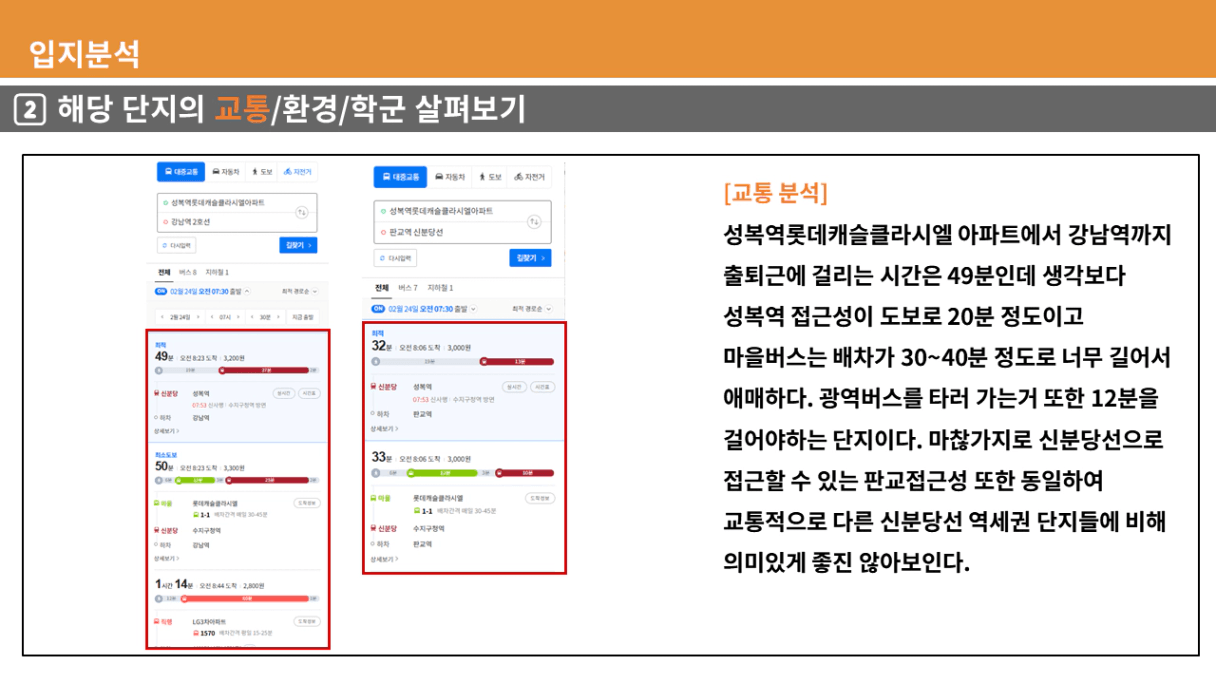Click 다시입력 in Pangyo panel

[x=396, y=258]
